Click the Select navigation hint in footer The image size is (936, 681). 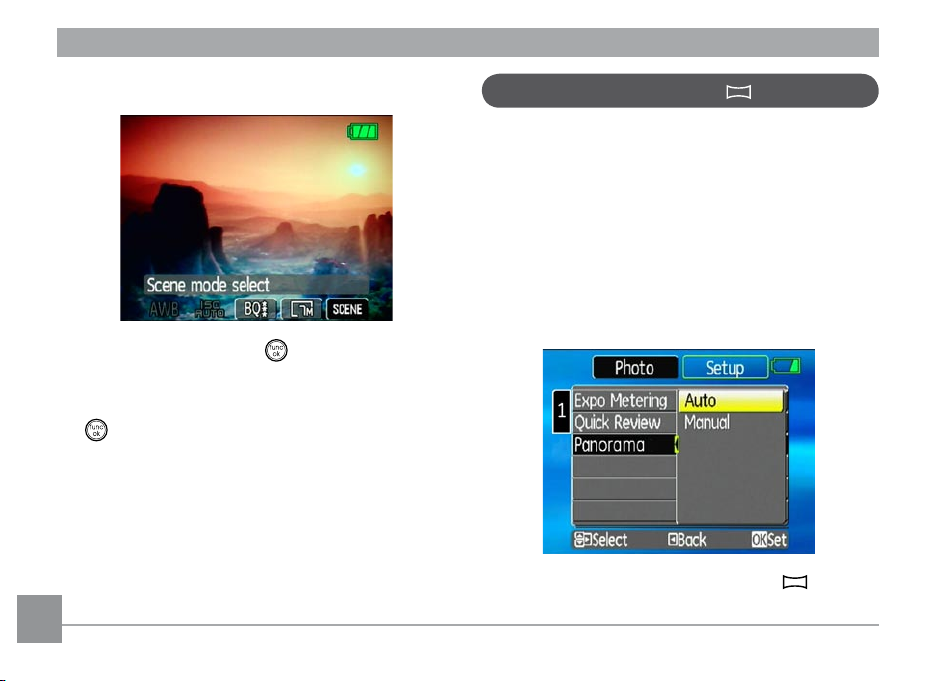coord(600,540)
